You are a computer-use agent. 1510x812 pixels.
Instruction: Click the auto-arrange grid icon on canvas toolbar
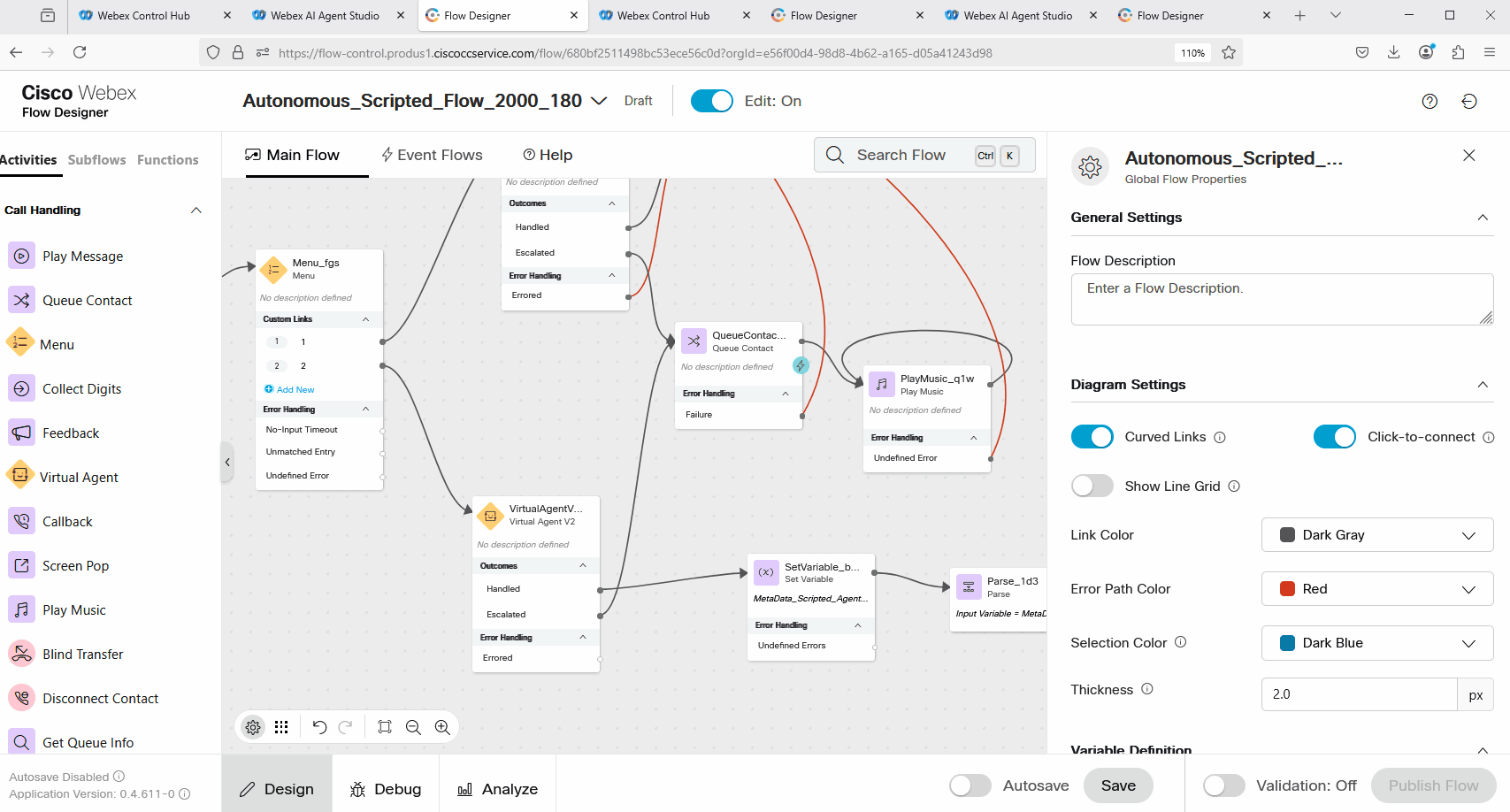(x=281, y=727)
